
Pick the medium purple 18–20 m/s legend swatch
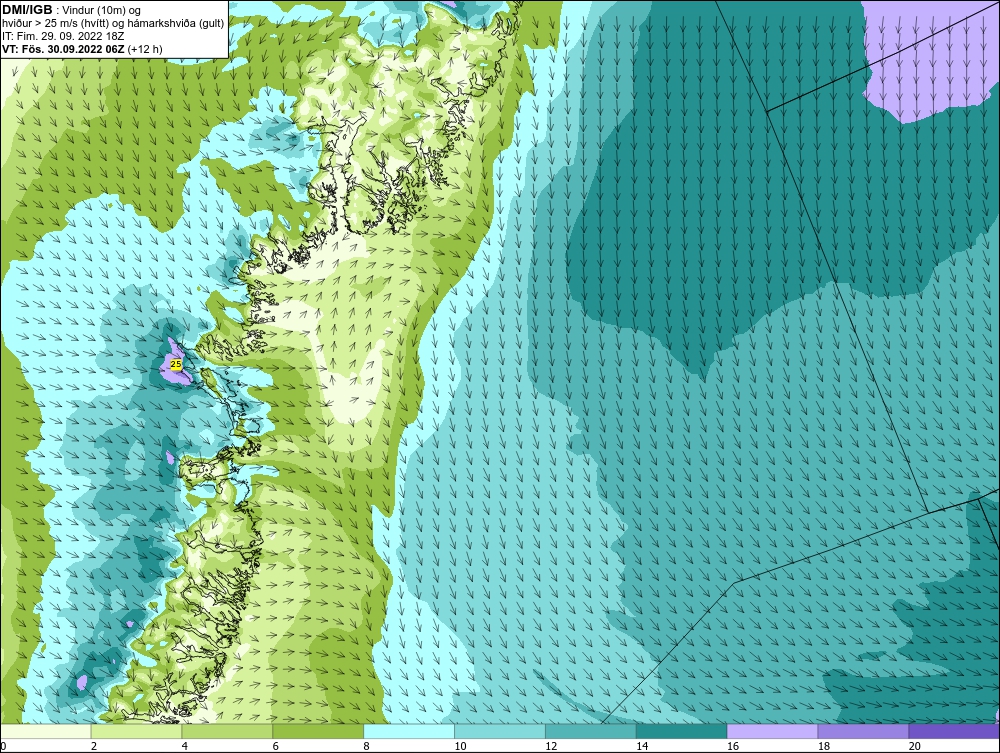click(864, 731)
